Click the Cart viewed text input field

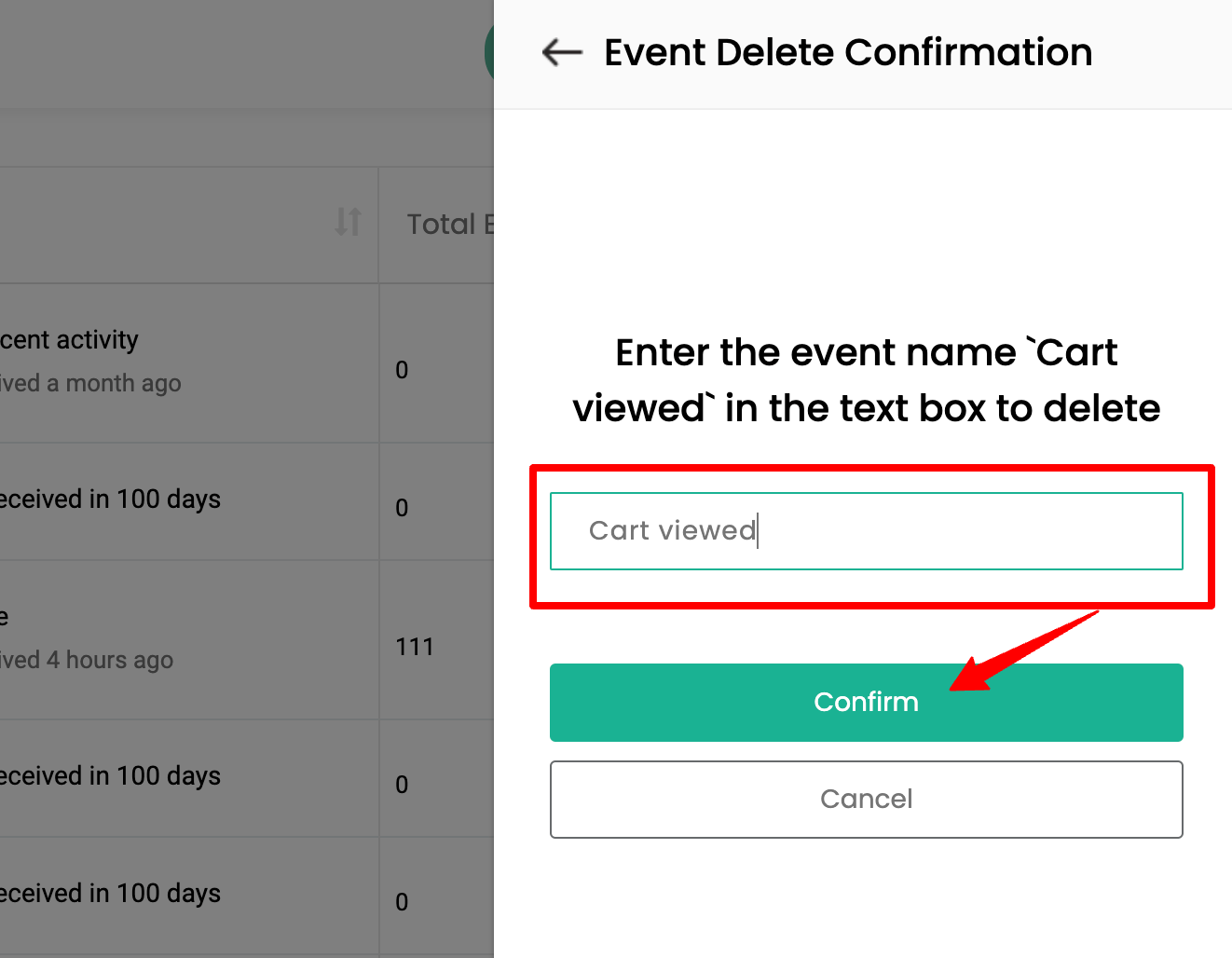tap(866, 530)
